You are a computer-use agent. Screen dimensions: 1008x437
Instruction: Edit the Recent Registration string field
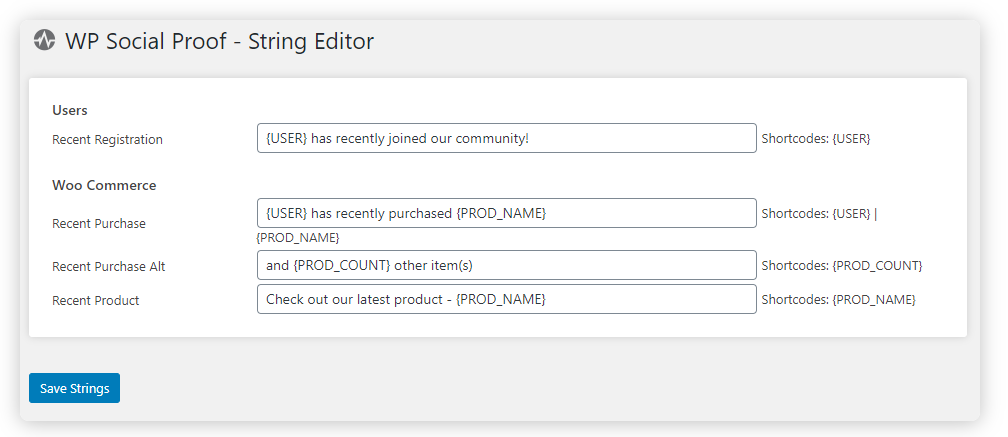point(507,138)
